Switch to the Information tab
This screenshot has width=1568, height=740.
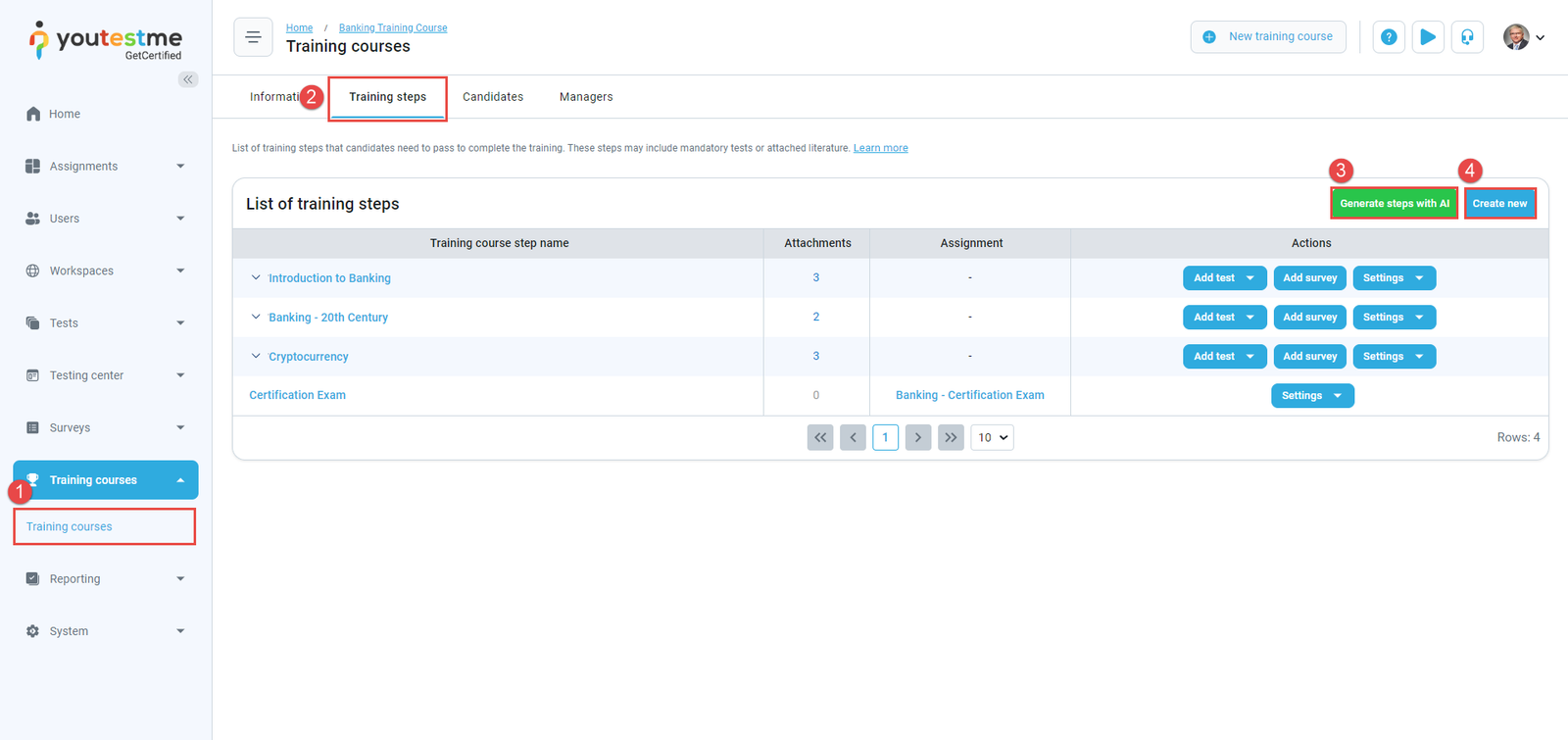click(x=274, y=97)
